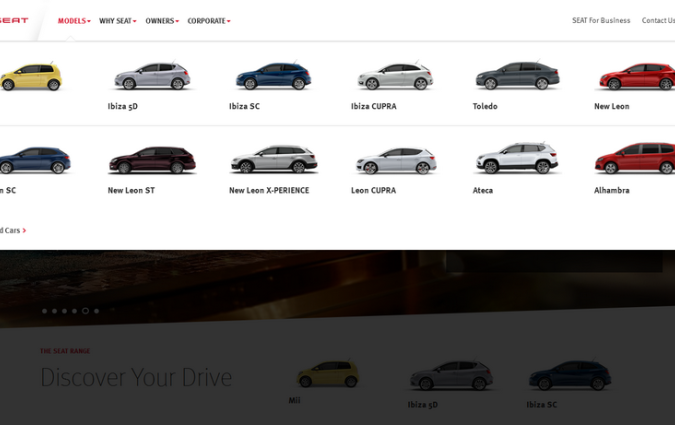675x425 pixels.
Task: Click the SEAT logo in the header
Action: [14, 20]
